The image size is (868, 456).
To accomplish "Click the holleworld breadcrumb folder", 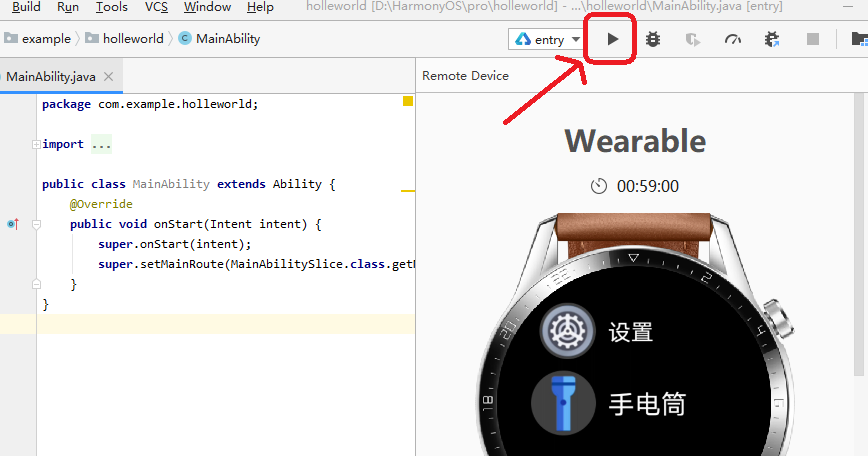I will coord(125,39).
